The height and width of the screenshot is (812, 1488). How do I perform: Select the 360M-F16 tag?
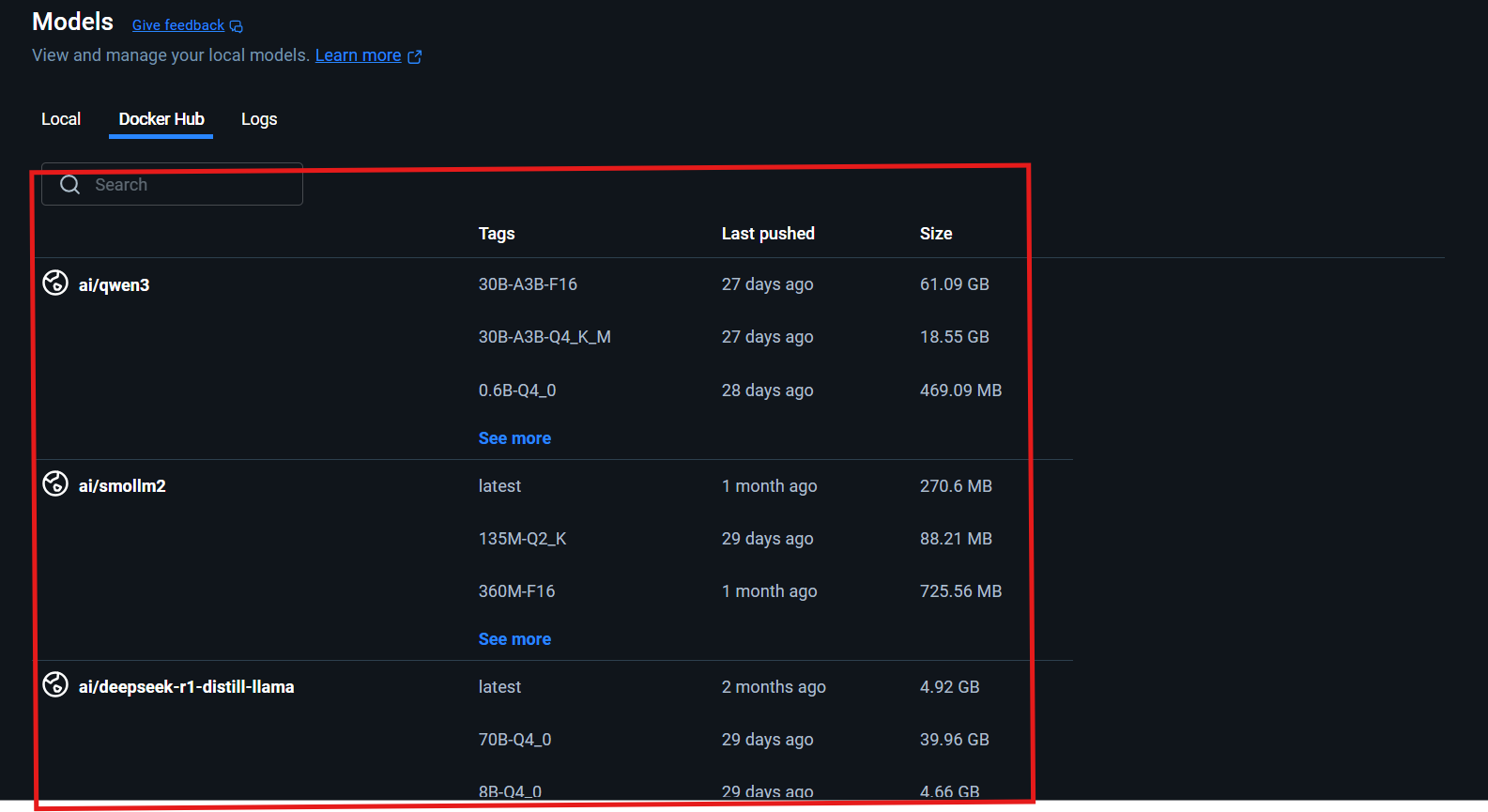(516, 591)
